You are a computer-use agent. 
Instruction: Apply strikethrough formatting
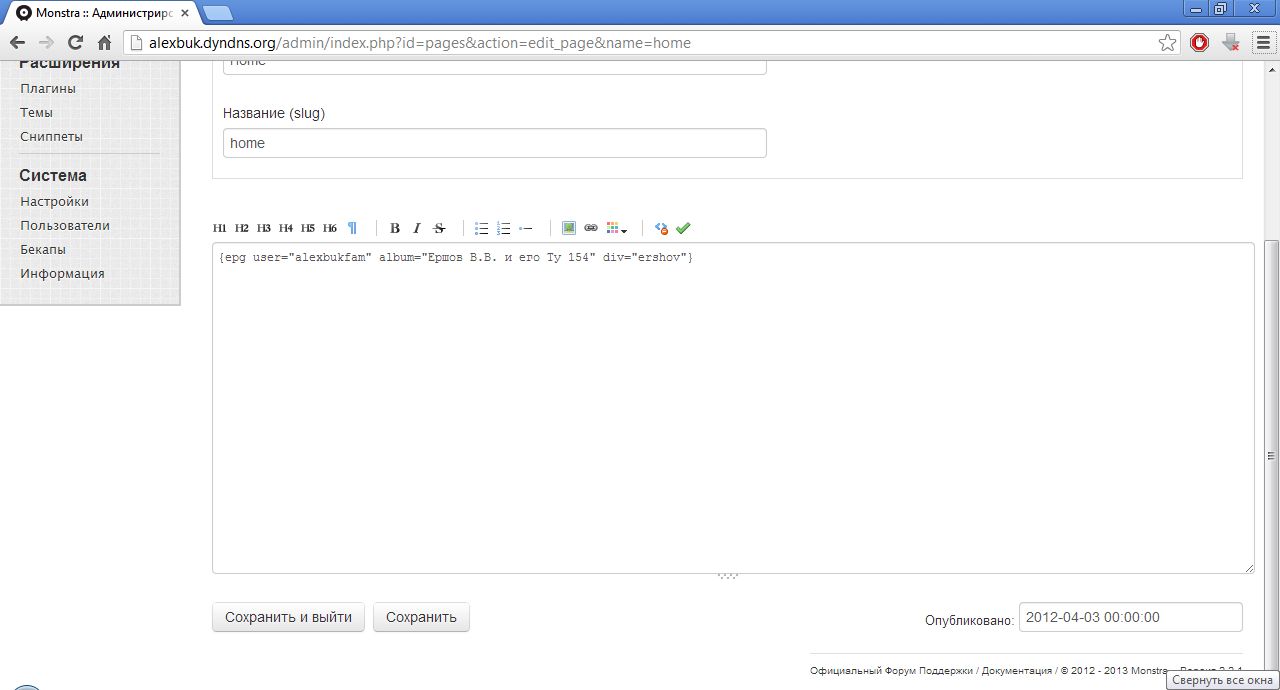(x=439, y=228)
